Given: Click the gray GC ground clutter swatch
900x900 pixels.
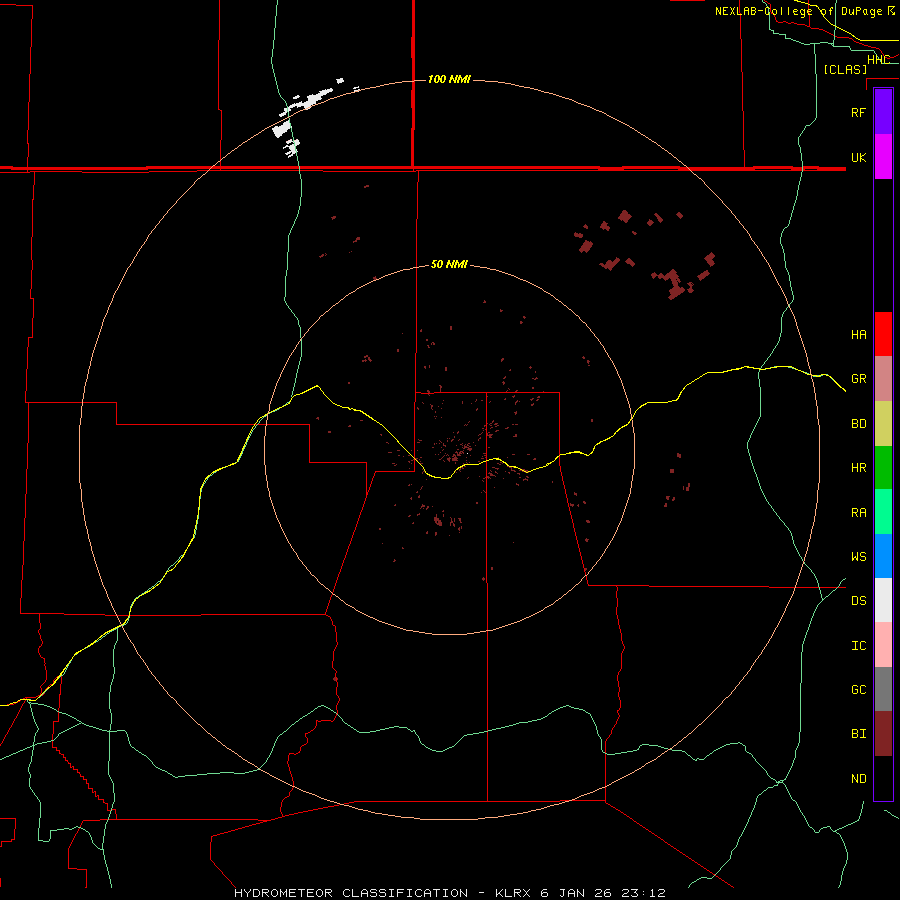Looking at the screenshot, I should tap(883, 689).
